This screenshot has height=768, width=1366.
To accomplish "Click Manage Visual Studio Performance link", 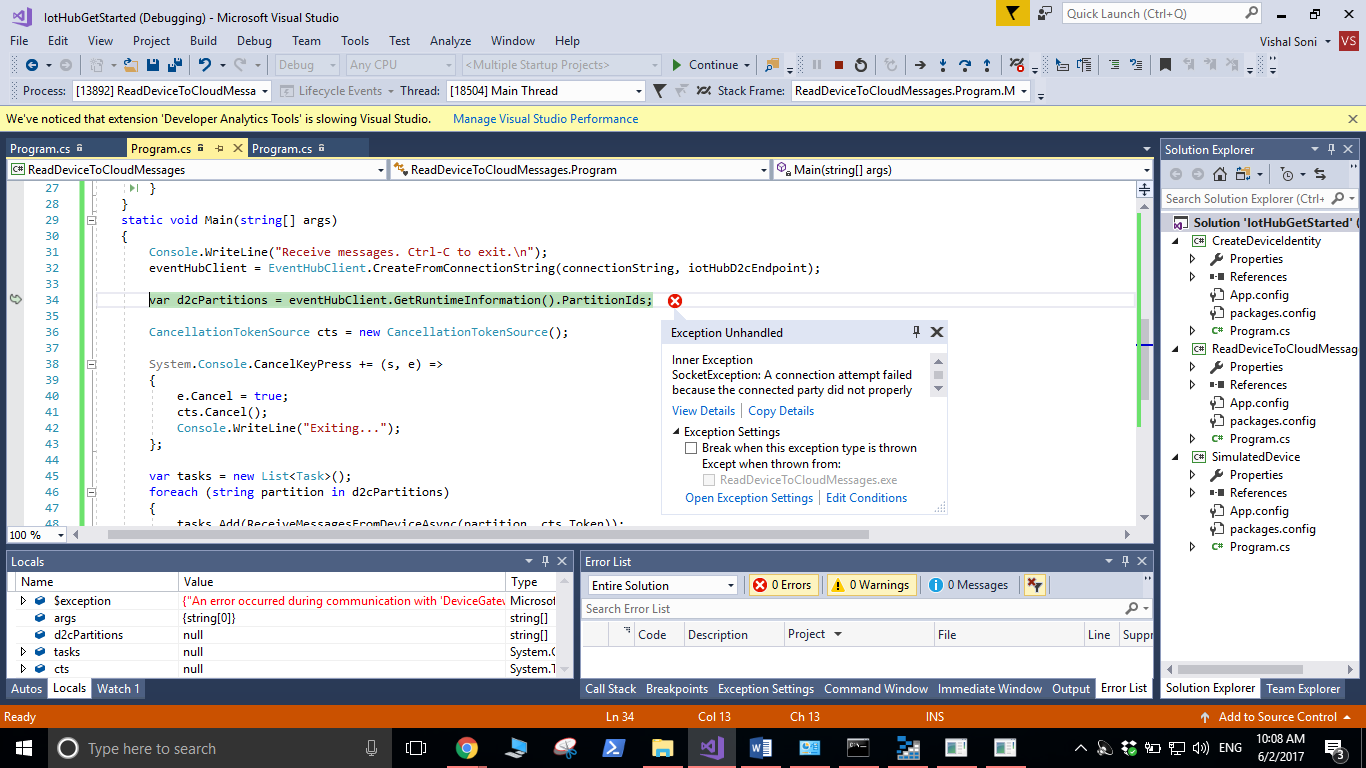I will tap(545, 119).
